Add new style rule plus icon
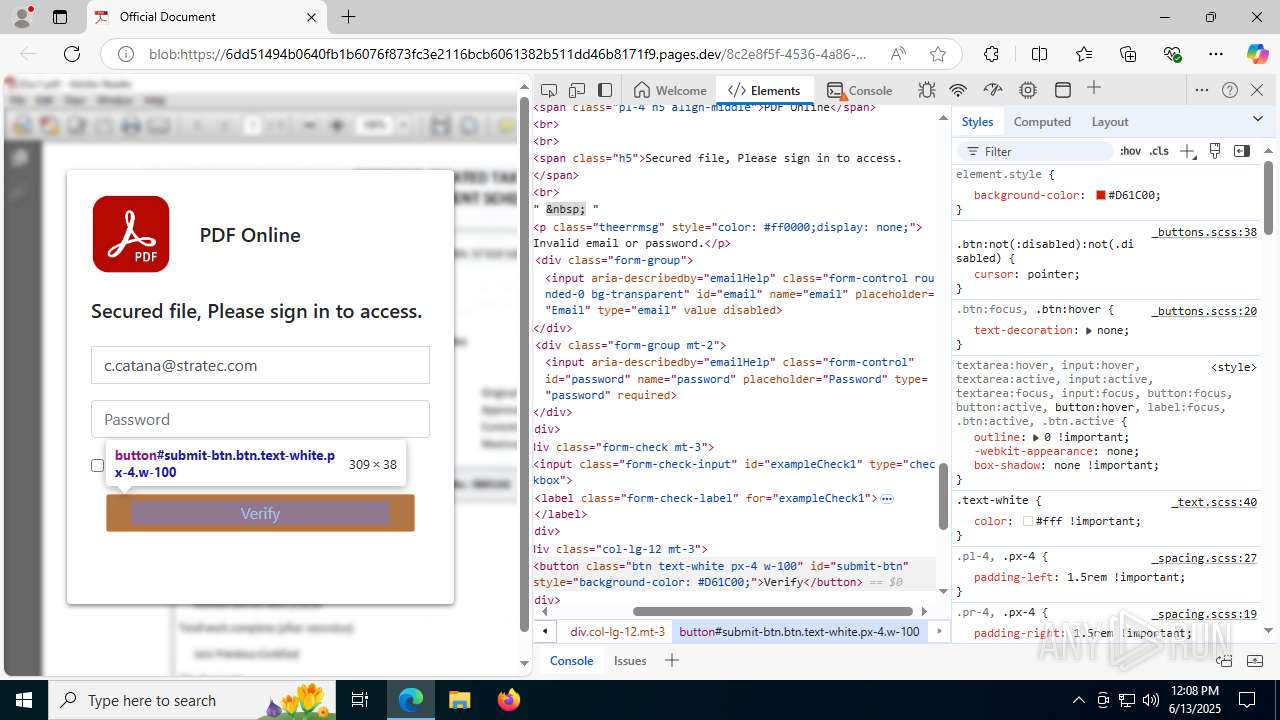The image size is (1280, 720). 1187,151
